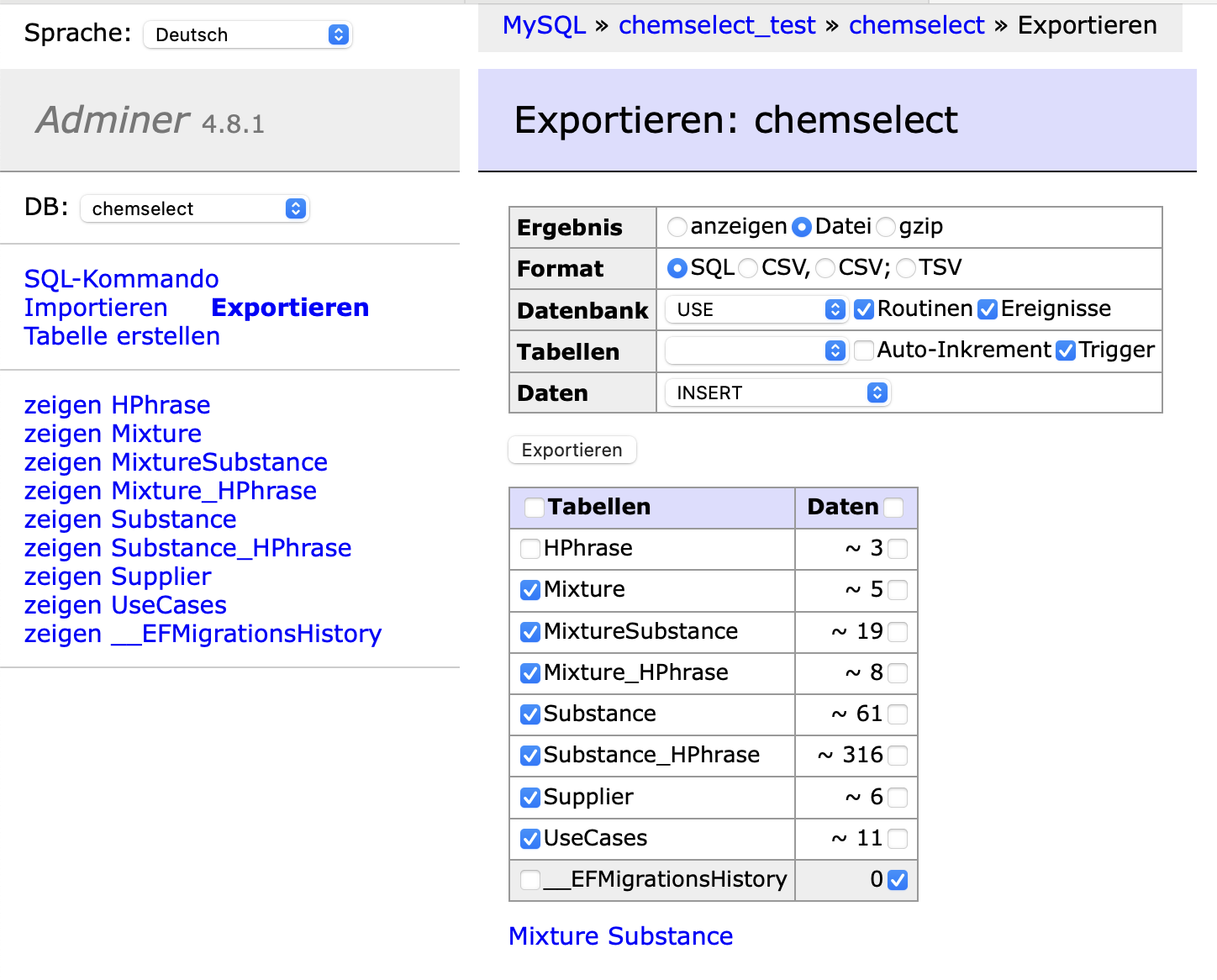Uncheck the Substance_HPhrase table checkbox
The width and height of the screenshot is (1217, 980).
[x=530, y=756]
